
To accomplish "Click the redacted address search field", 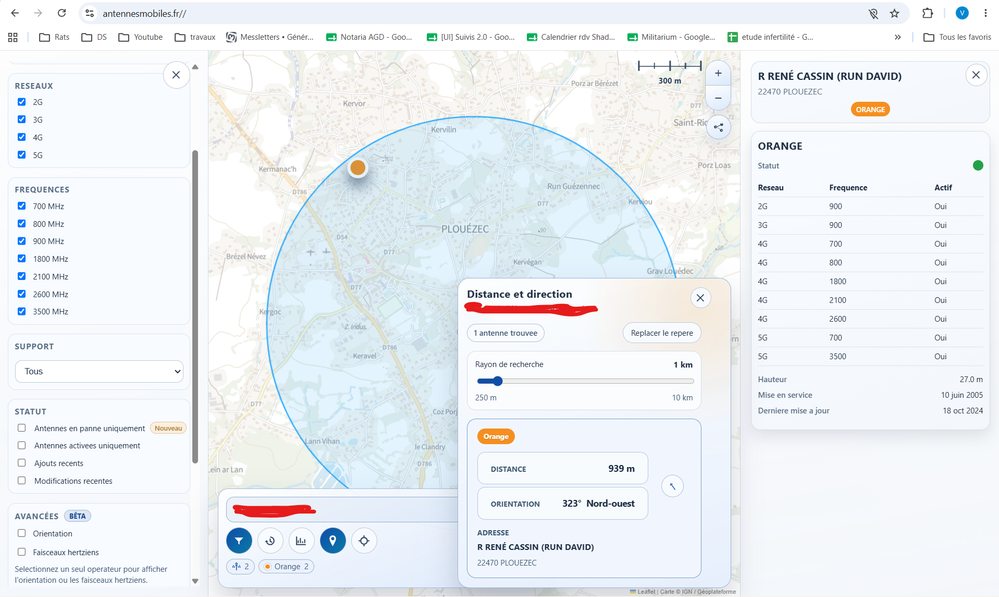I will (342, 510).
